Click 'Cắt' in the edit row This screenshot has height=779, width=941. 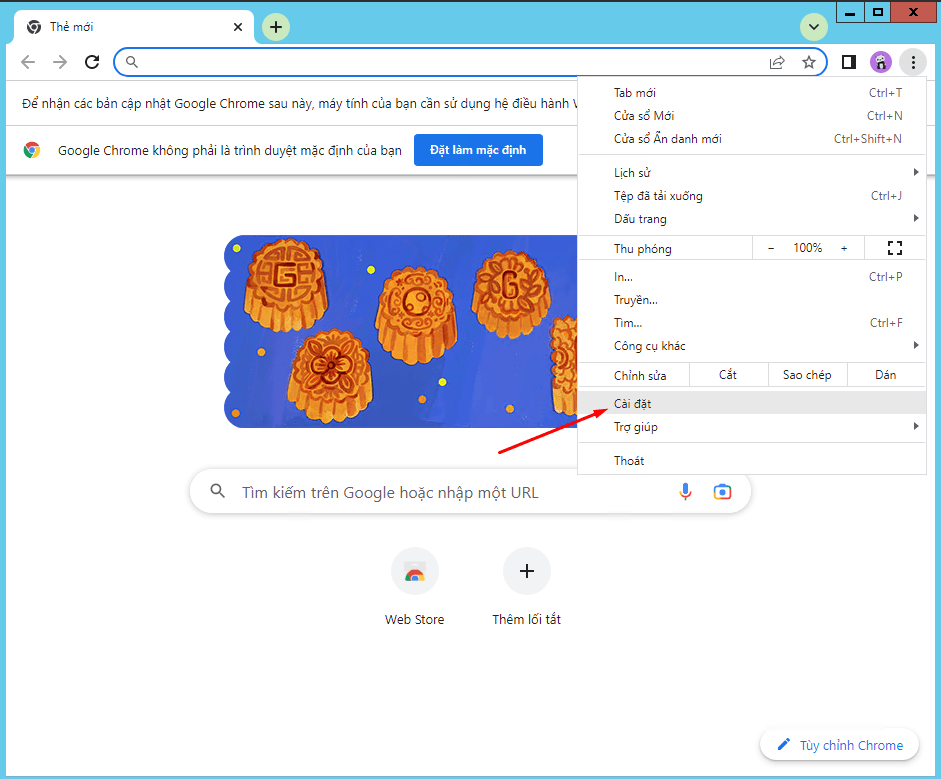pyautogui.click(x=728, y=375)
